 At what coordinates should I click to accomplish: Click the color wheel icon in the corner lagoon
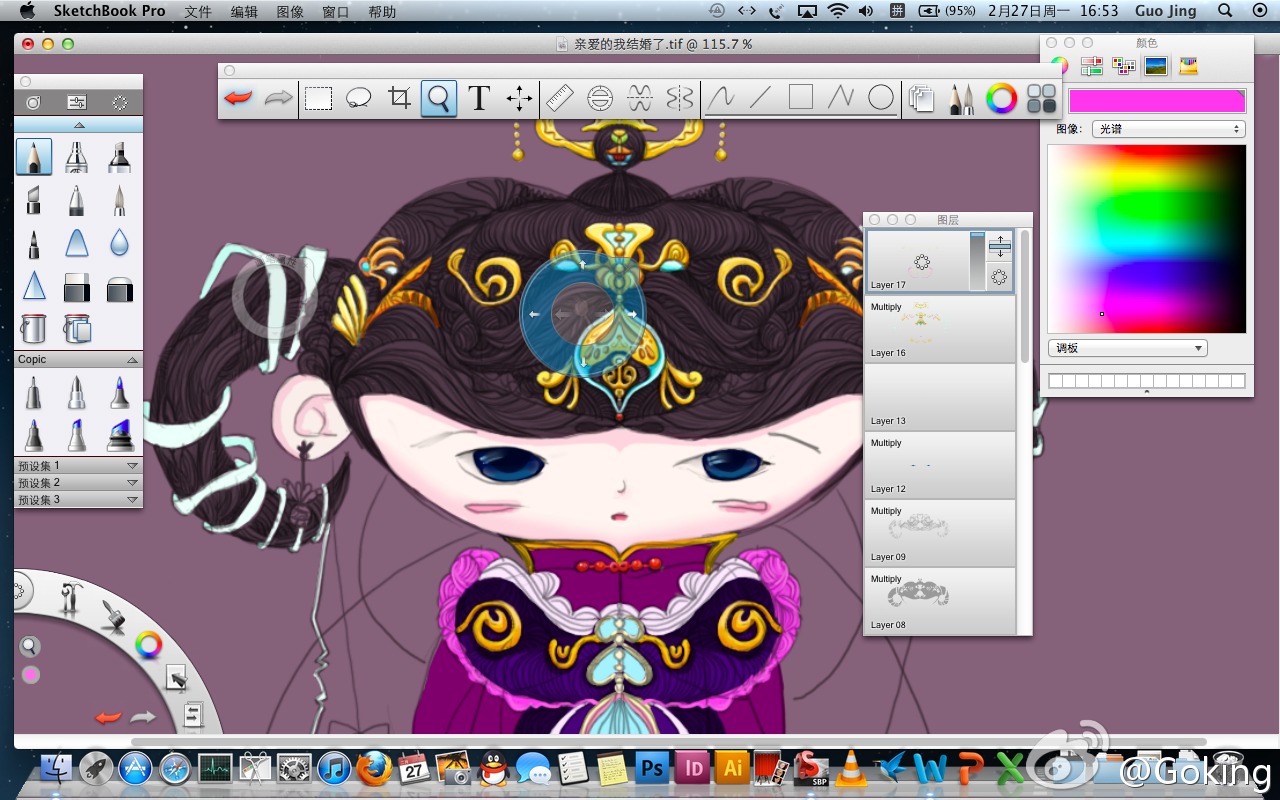(x=149, y=645)
